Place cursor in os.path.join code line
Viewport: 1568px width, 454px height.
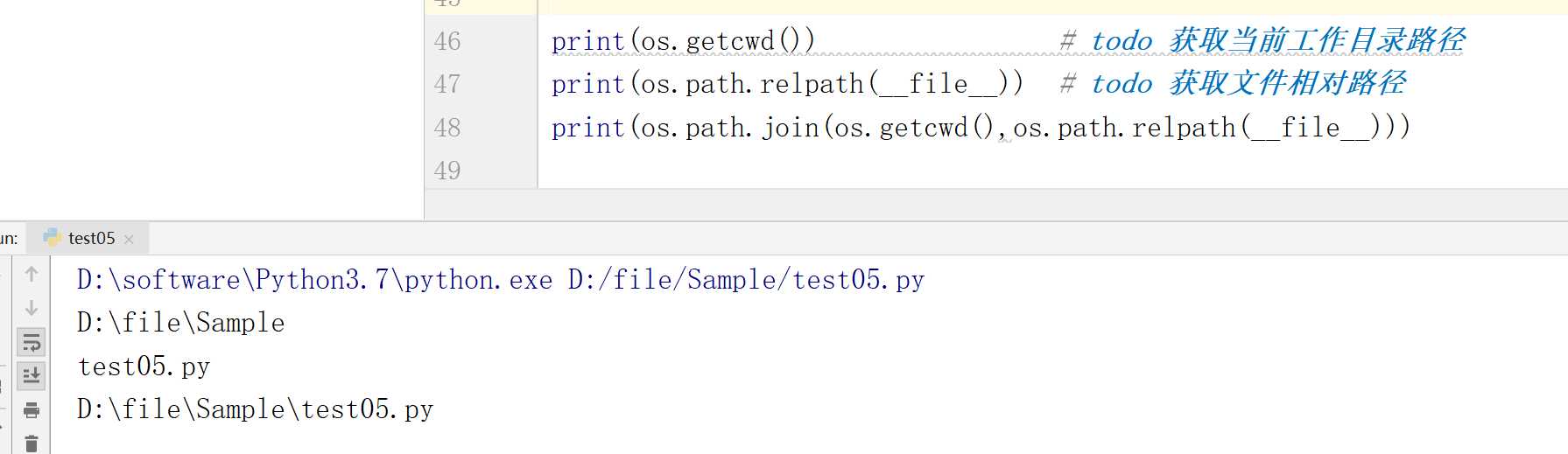click(981, 128)
